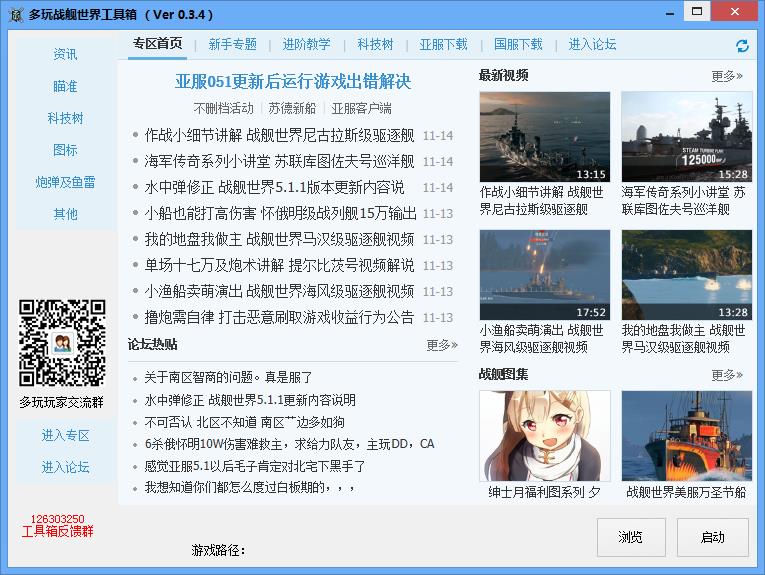Click the 浏览 button
Image resolution: width=765 pixels, height=575 pixels.
(x=631, y=537)
